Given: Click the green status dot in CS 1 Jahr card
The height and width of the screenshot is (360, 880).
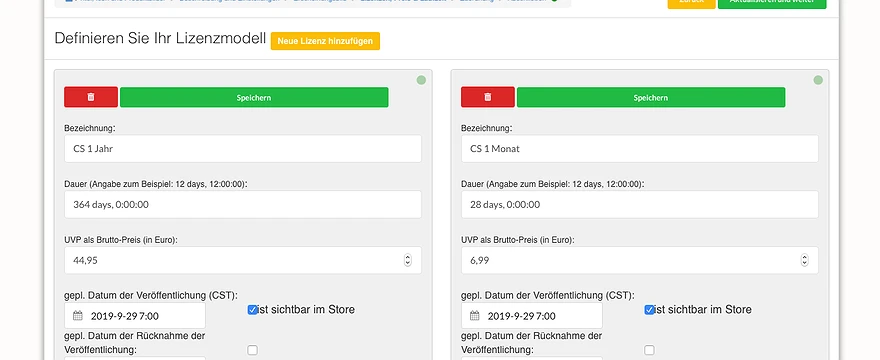Looking at the screenshot, I should point(421,80).
